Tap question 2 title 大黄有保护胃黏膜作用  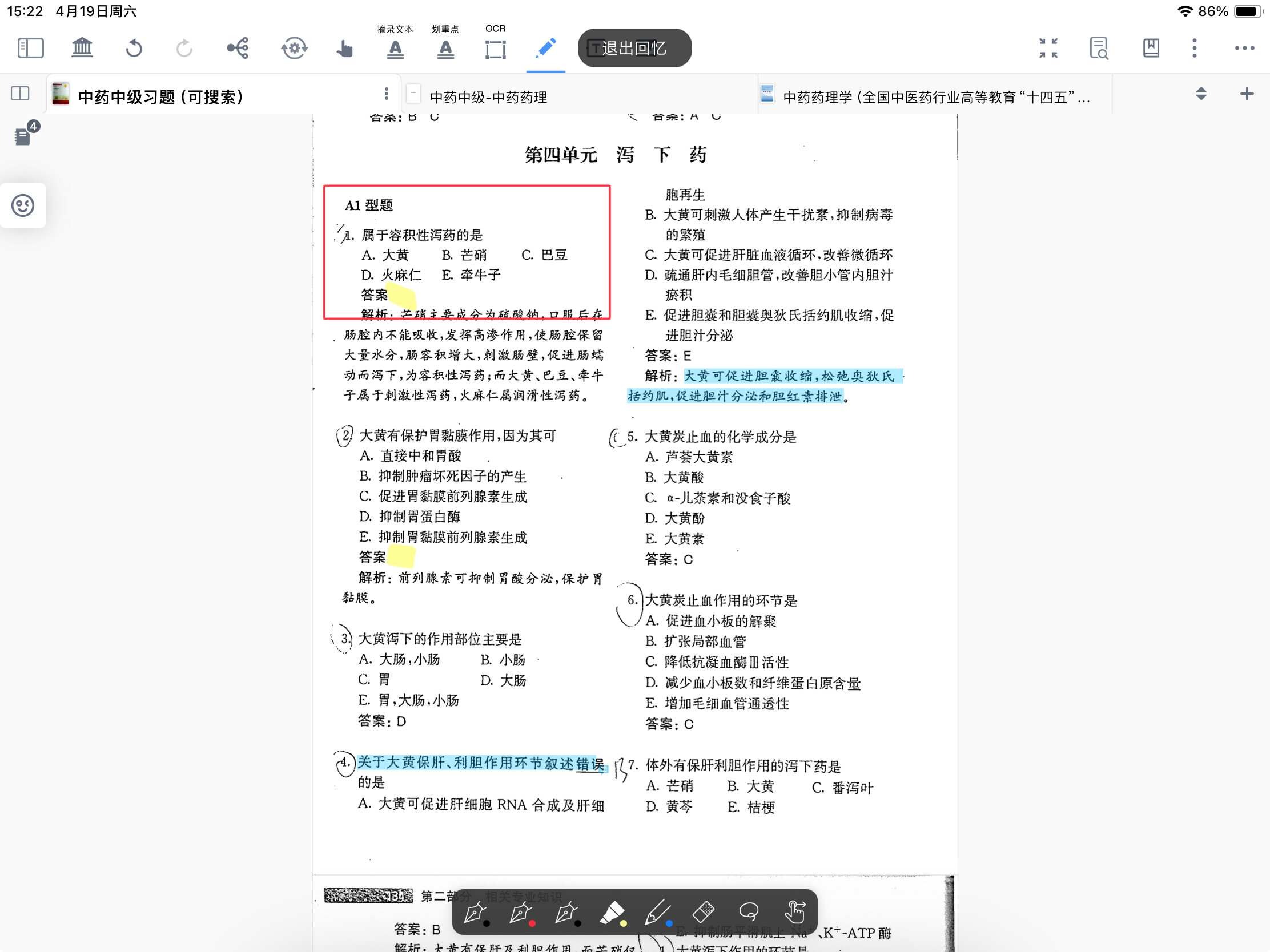(457, 435)
